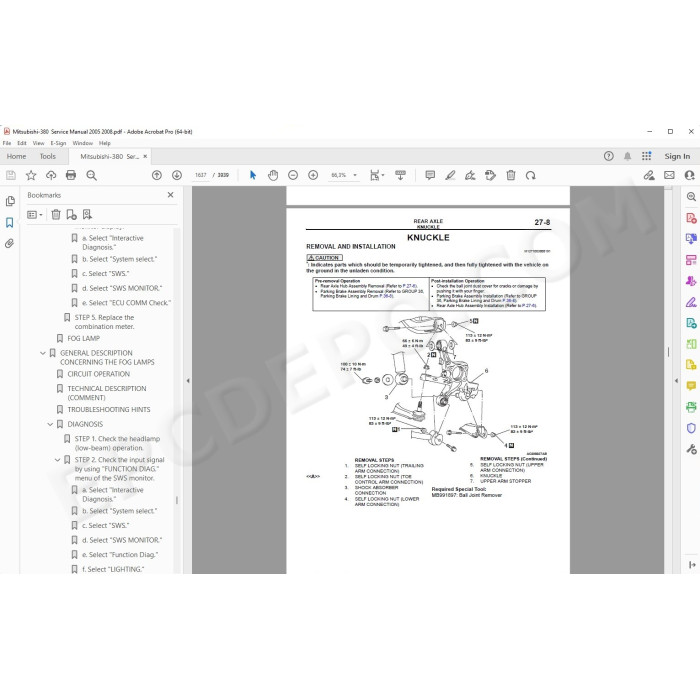Viewport: 700px width, 700px height.
Task: Switch to the Home tab
Action: (17, 156)
